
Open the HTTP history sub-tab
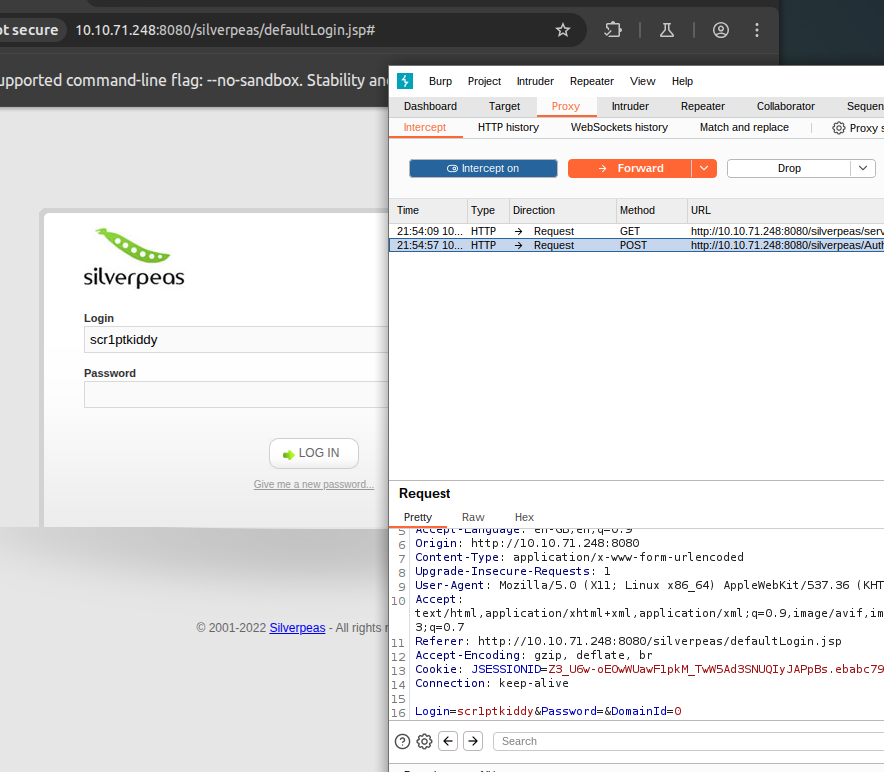(x=509, y=127)
